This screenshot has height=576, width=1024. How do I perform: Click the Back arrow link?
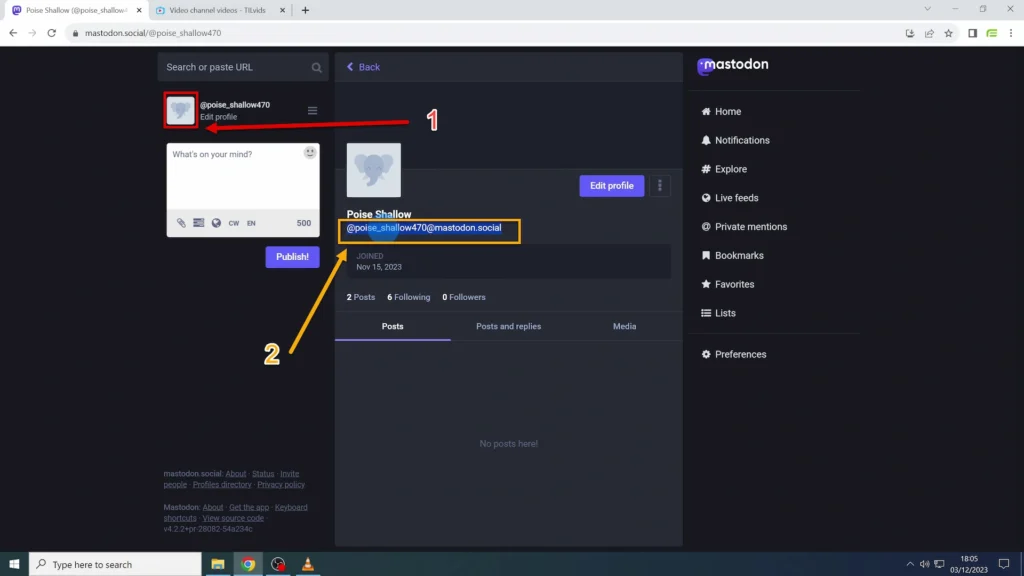click(363, 67)
